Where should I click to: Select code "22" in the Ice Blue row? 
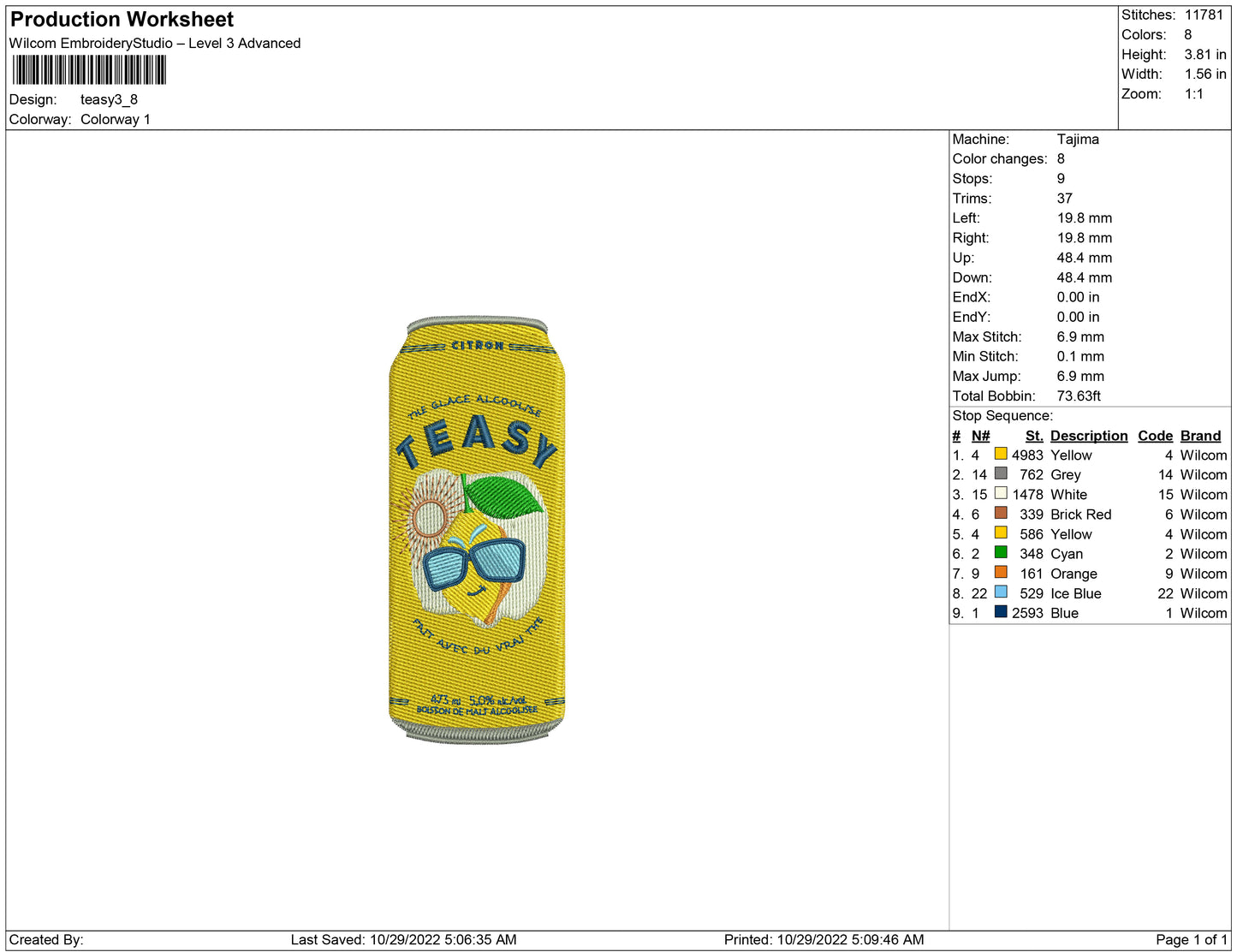(x=1165, y=592)
